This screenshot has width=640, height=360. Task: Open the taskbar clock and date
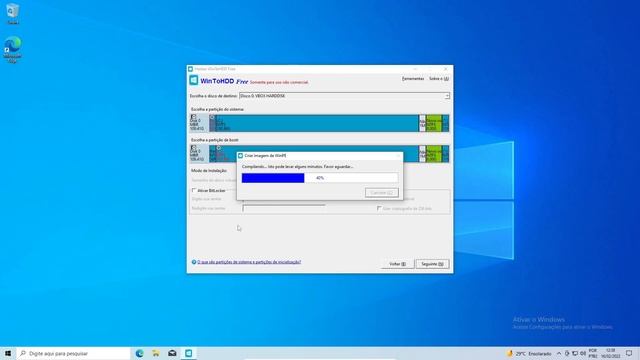(611, 353)
